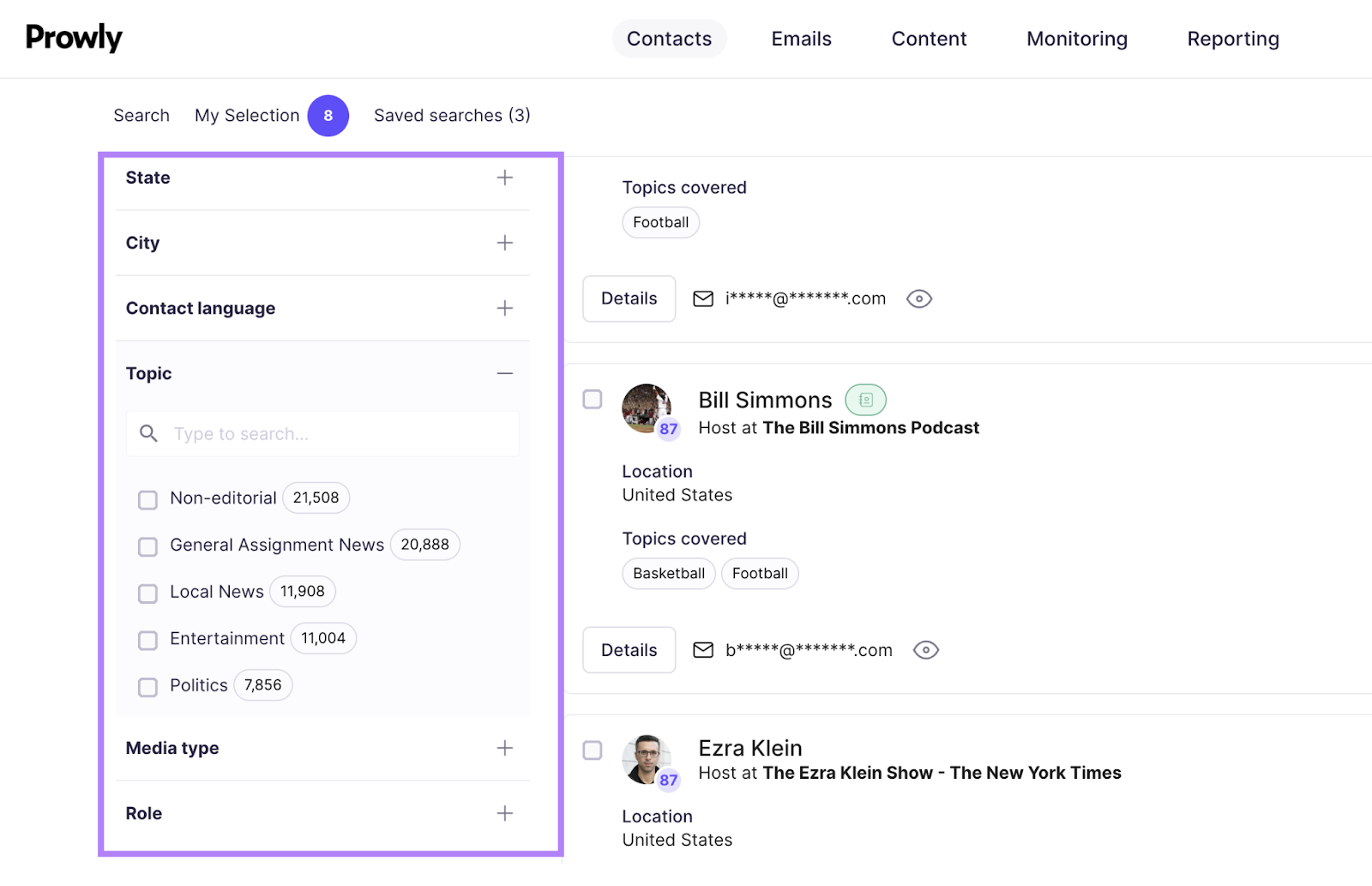This screenshot has height=886, width=1372.
Task: Switch to the Emails tab
Action: (x=800, y=38)
